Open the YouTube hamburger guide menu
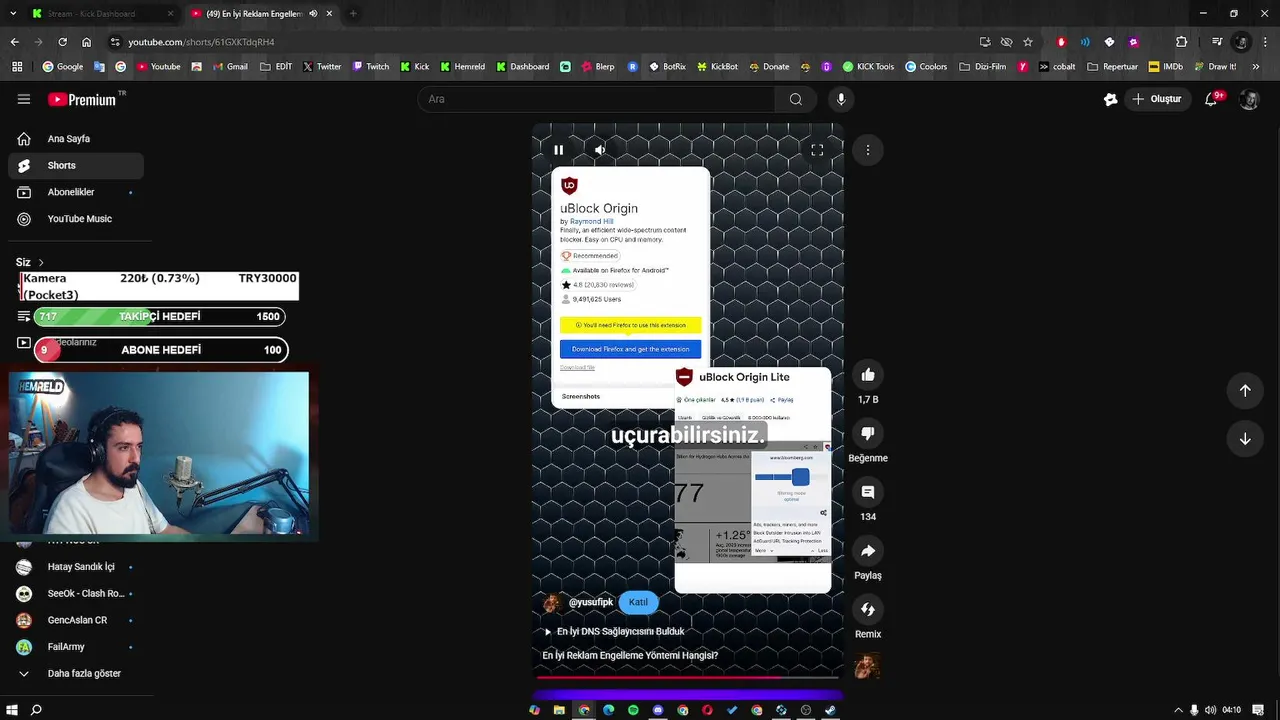The height and width of the screenshot is (720, 1280). [x=24, y=99]
